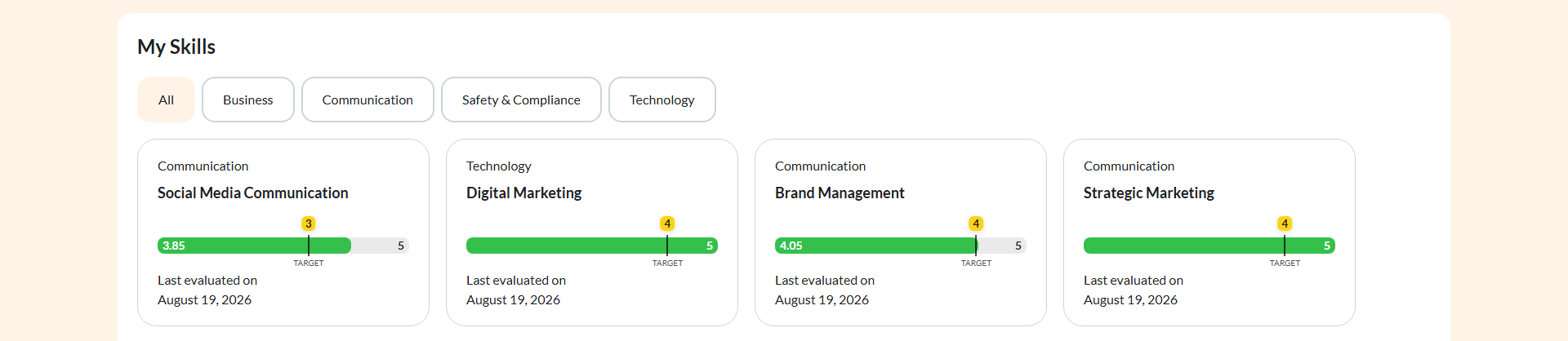Click the Strategic Marketing full progress bar
Screen dimensions: 1568x341
(x=1209, y=246)
